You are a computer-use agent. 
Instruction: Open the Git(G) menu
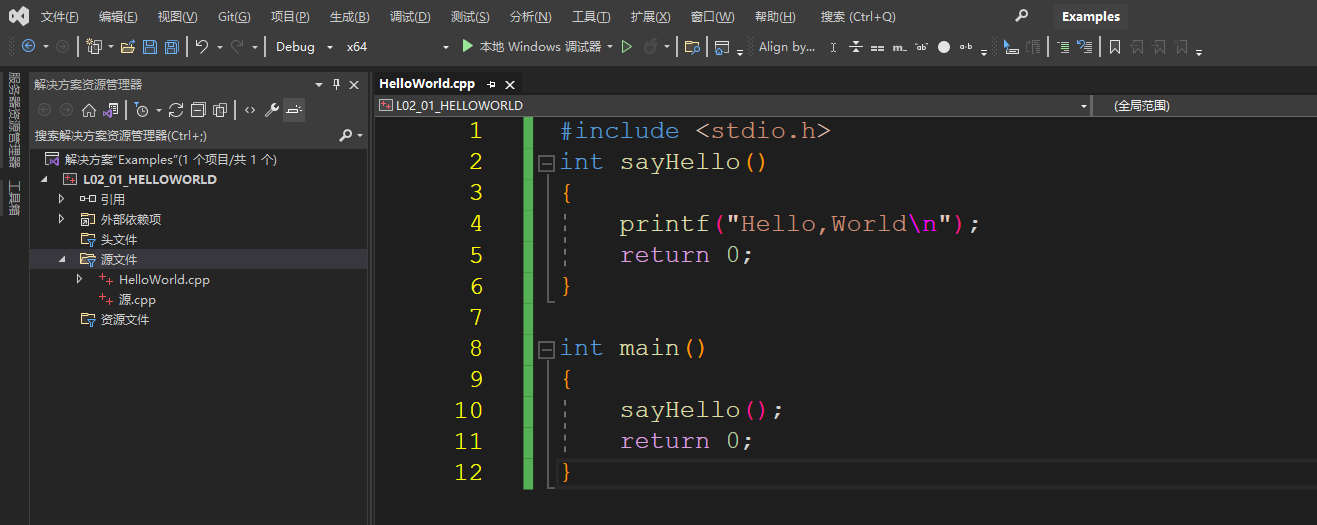tap(234, 17)
